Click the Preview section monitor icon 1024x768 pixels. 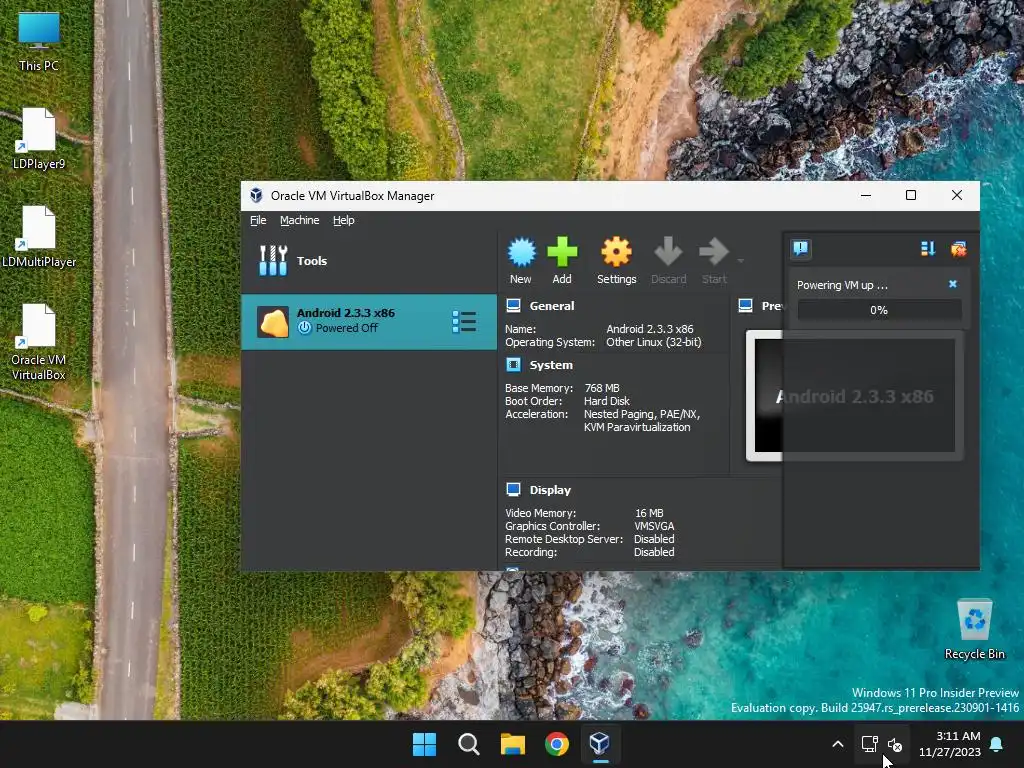click(x=745, y=306)
